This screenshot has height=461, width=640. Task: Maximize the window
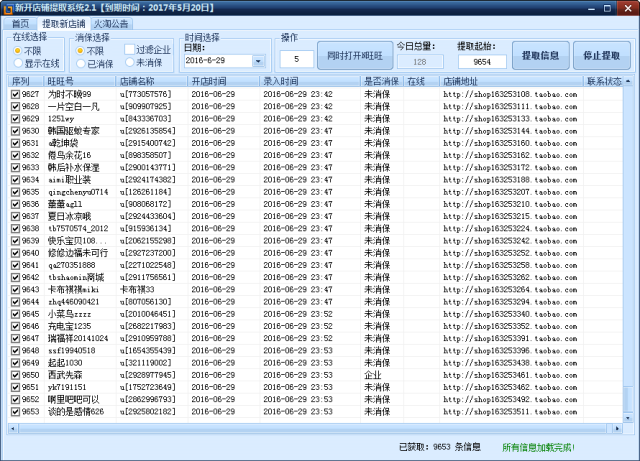[607, 8]
